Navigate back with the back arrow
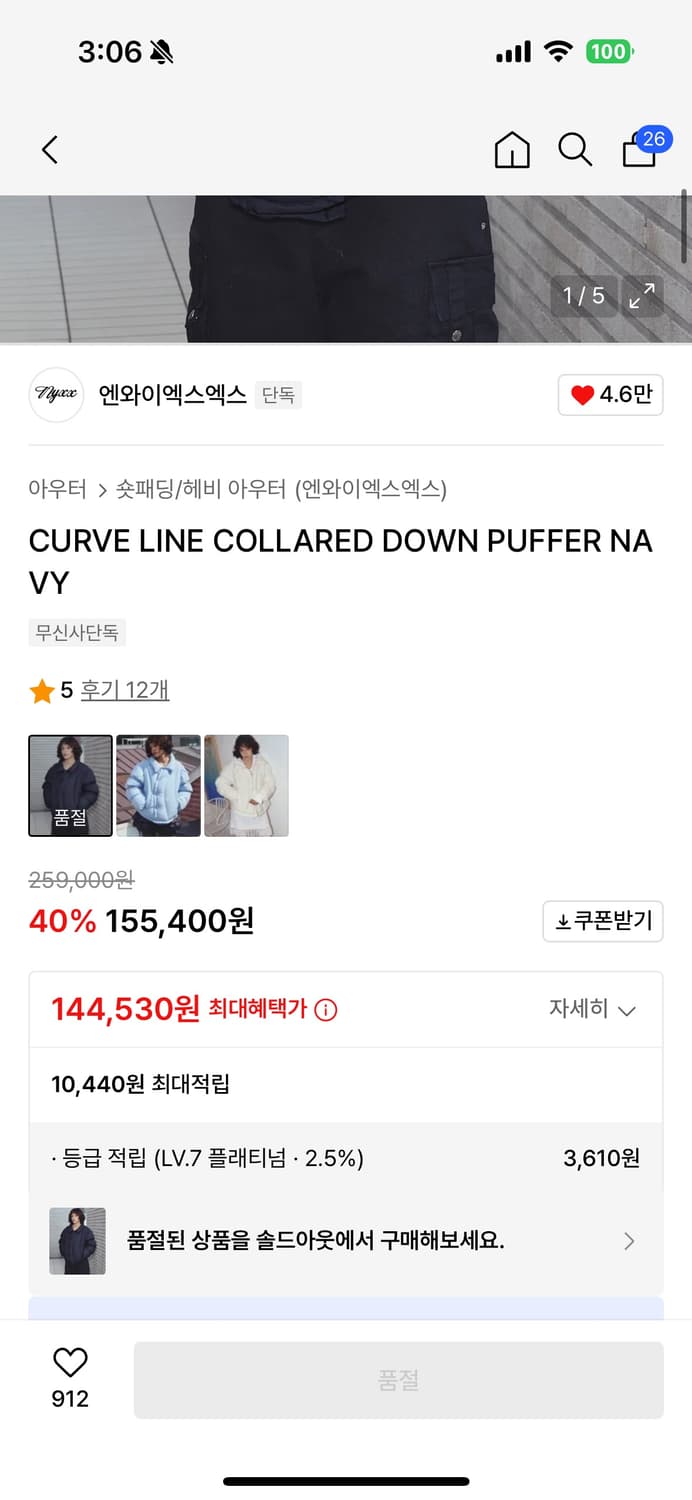Viewport: 692px width, 1500px height. (x=49, y=148)
